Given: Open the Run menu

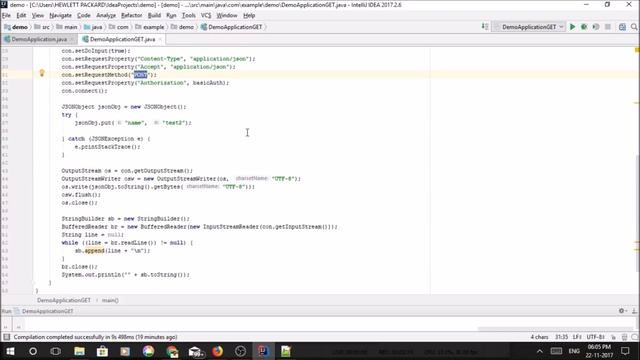Looking at the screenshot, I should pyautogui.click(x=171, y=15).
